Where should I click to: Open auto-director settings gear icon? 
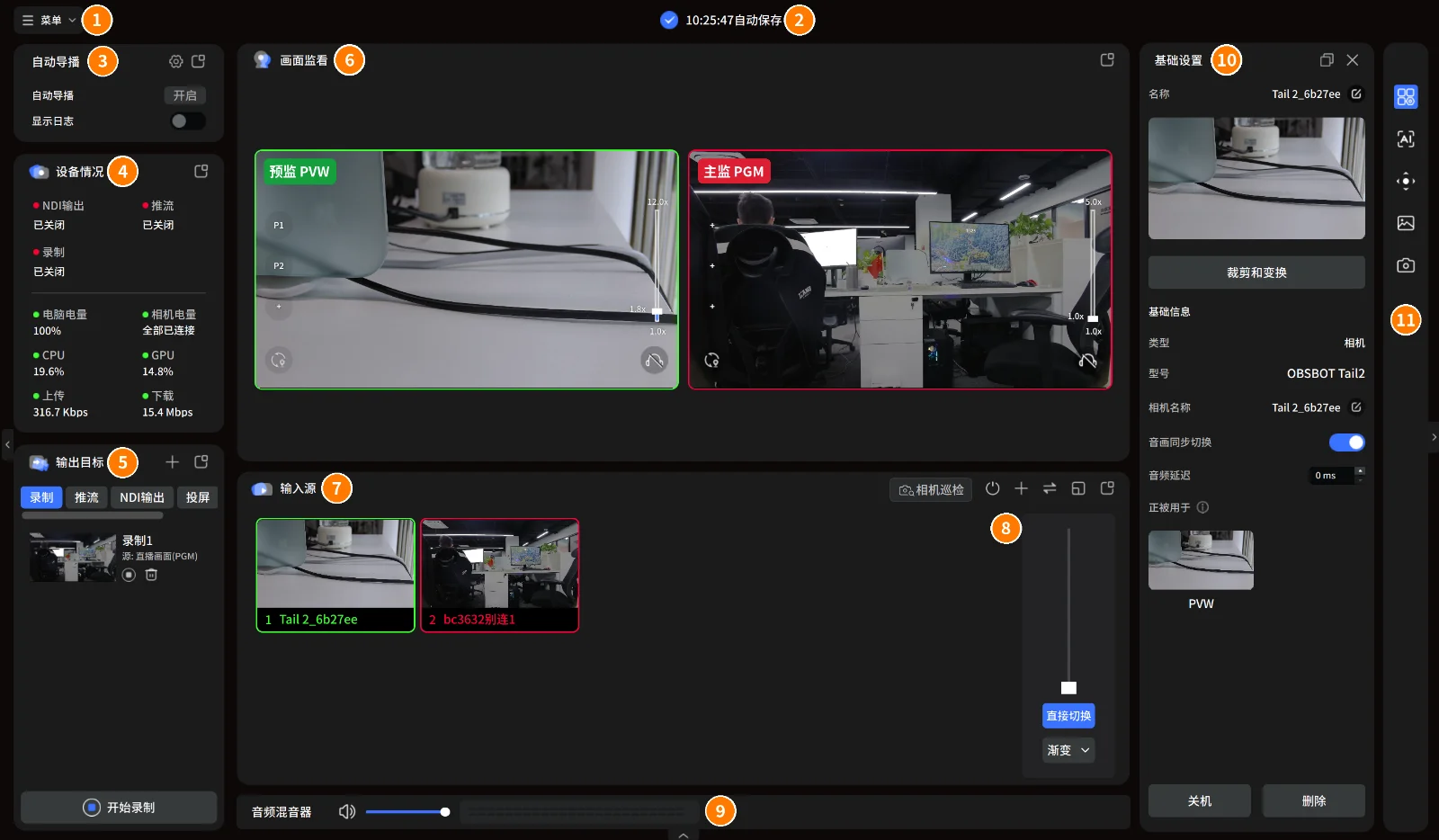point(176,61)
